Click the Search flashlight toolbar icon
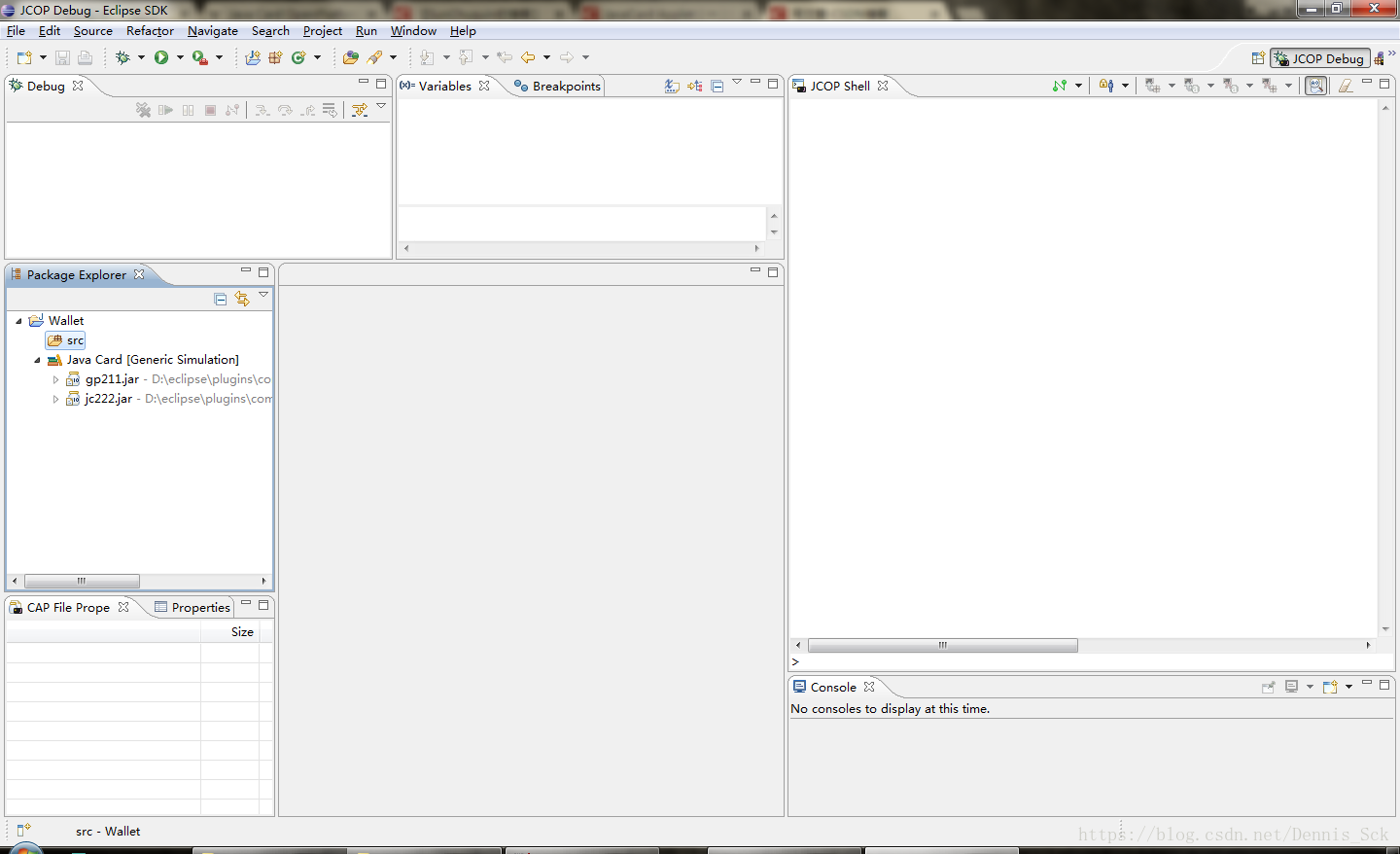 pos(374,57)
